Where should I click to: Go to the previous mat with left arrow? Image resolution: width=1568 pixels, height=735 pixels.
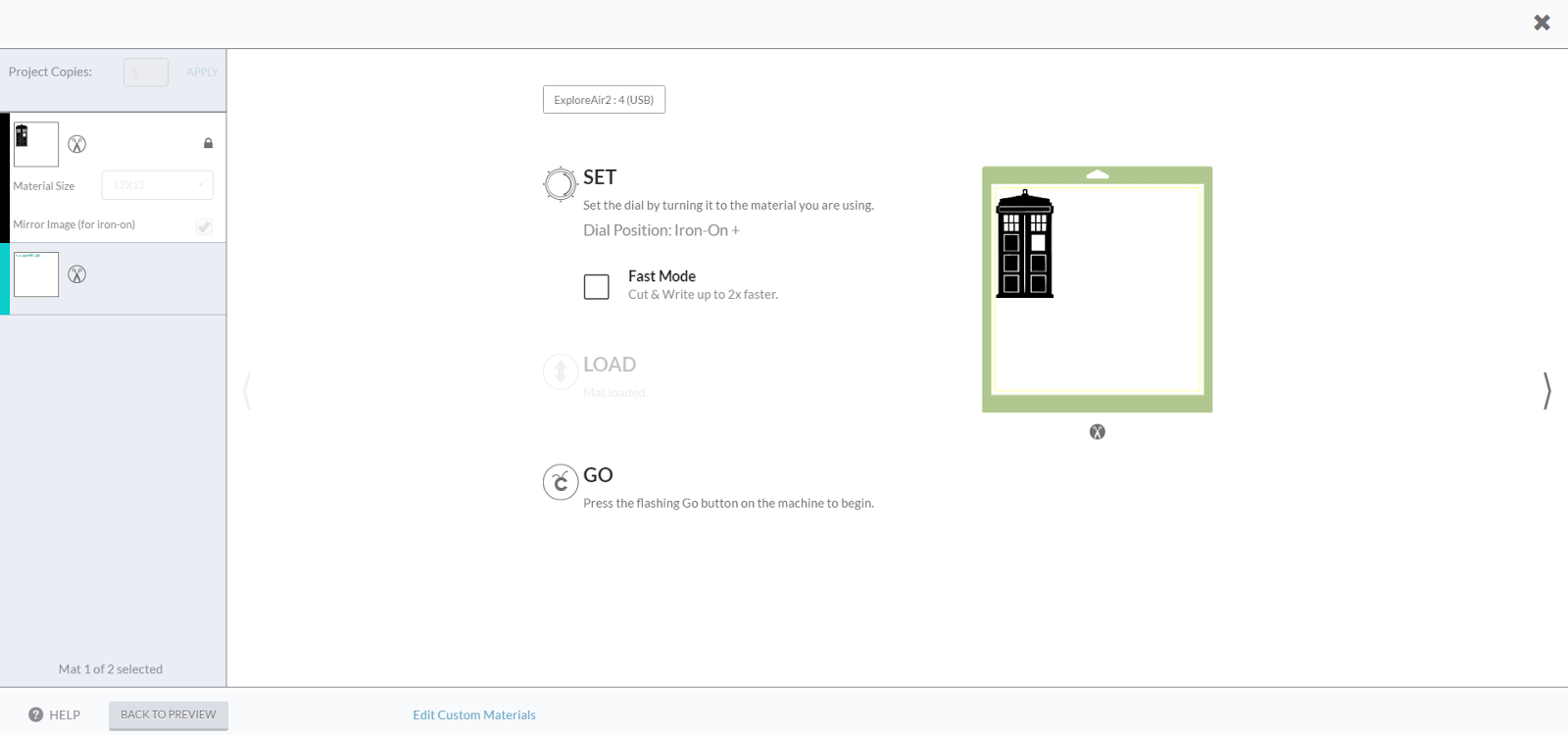(x=247, y=390)
